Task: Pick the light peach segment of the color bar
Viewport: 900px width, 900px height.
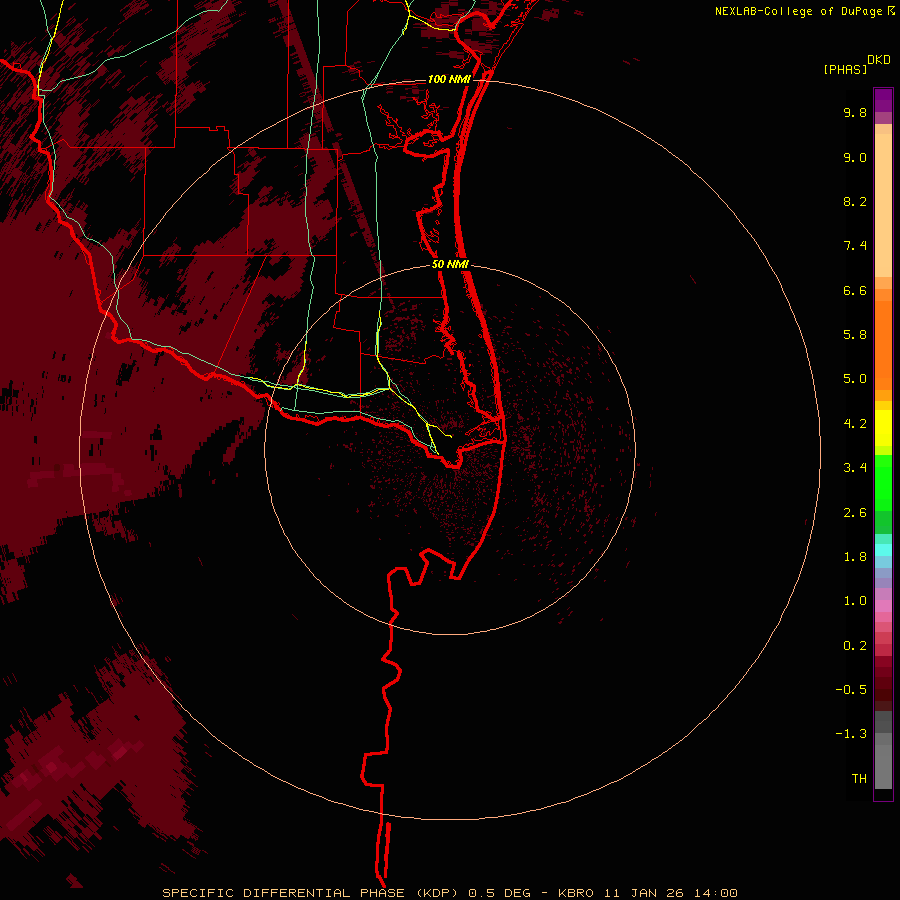Action: tap(883, 205)
